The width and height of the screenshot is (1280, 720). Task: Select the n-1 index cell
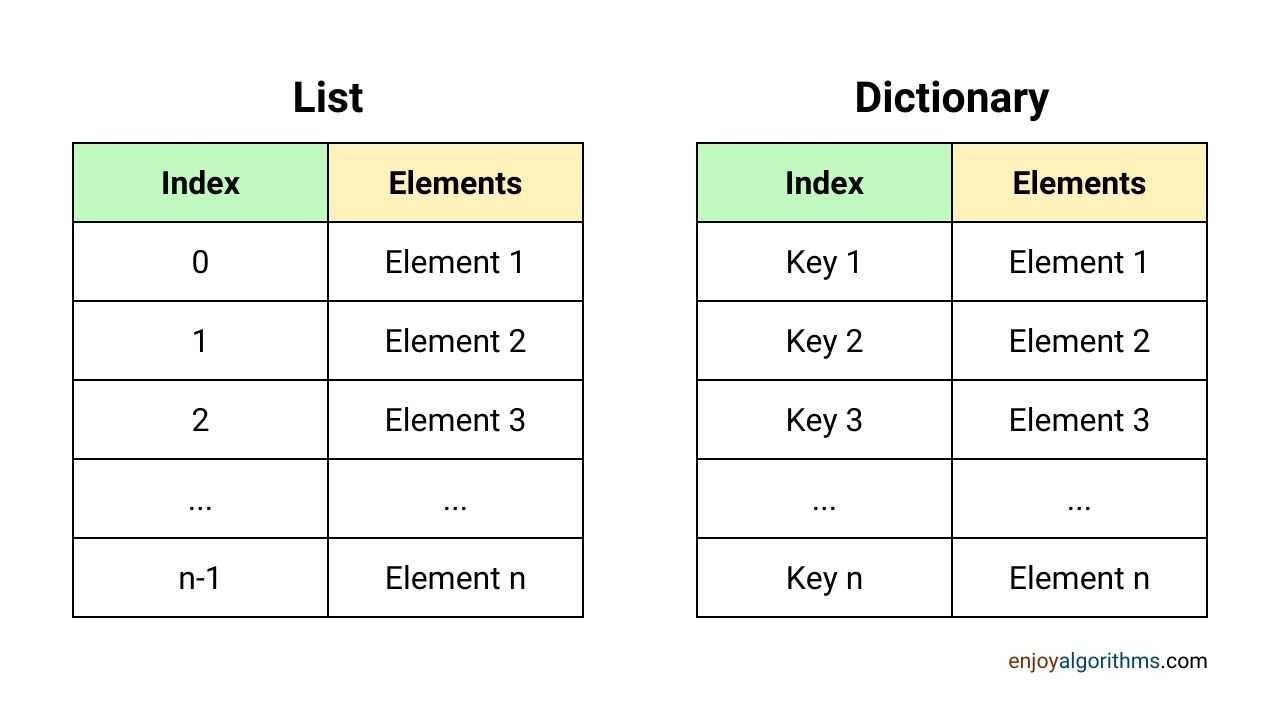(200, 578)
